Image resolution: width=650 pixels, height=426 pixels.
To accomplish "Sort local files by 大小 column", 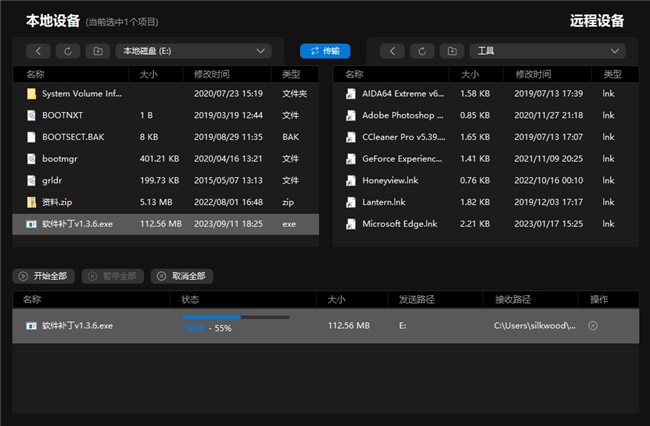I will tap(148, 74).
